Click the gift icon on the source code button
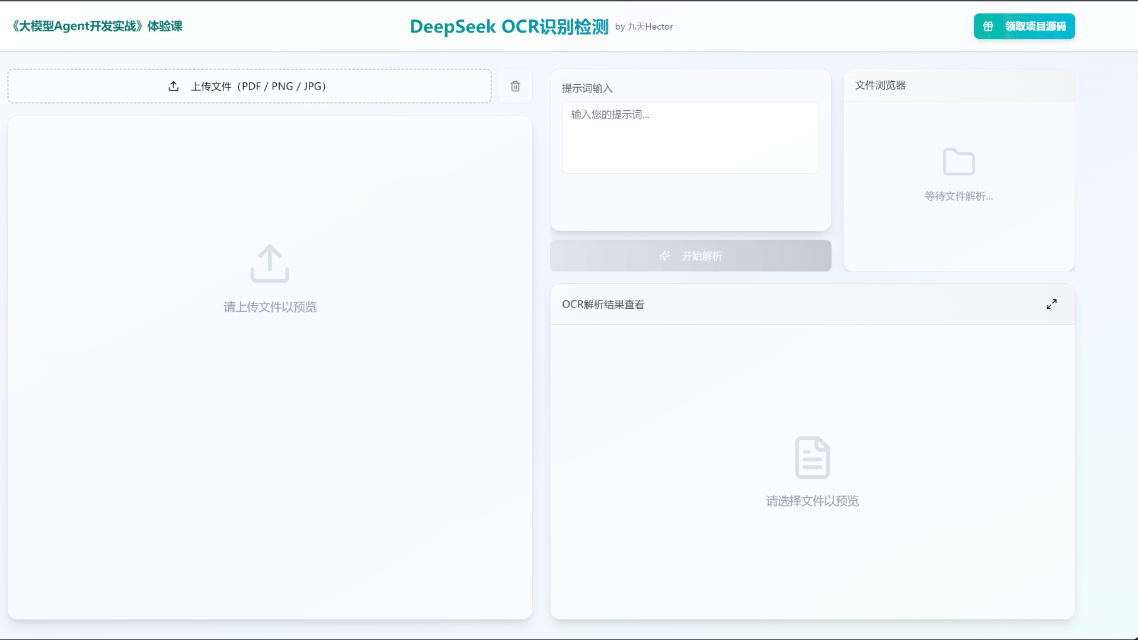 click(x=986, y=26)
